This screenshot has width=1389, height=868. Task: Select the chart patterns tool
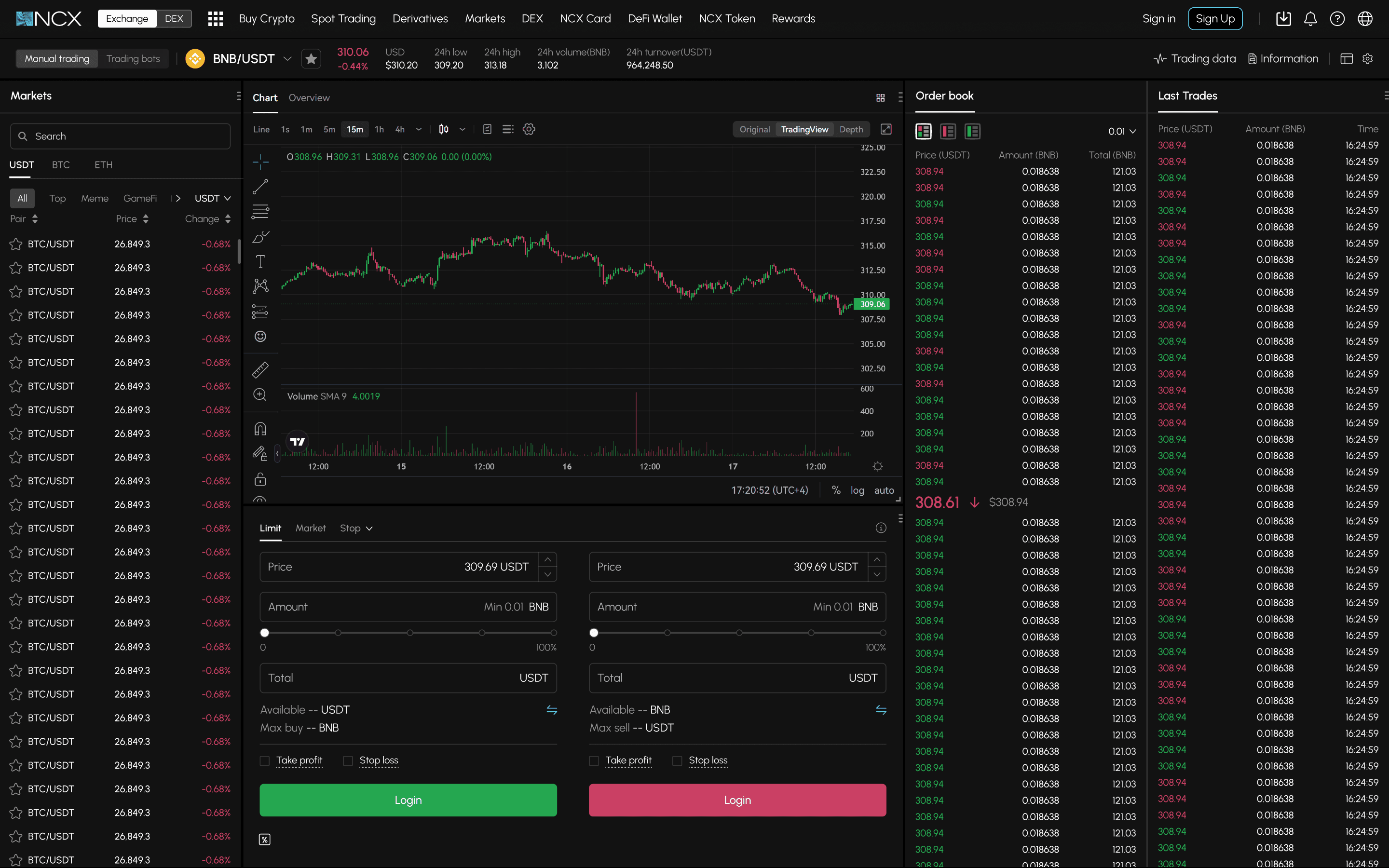click(x=260, y=286)
